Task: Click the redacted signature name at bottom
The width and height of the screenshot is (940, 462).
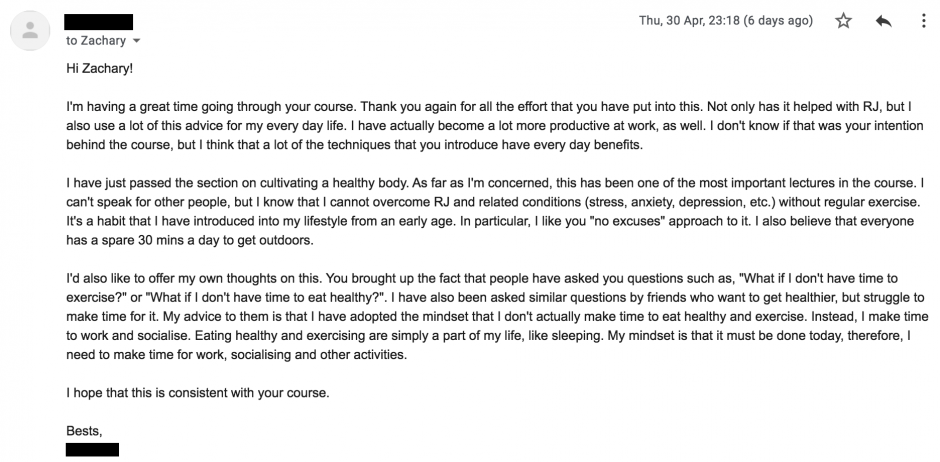Action: click(92, 449)
